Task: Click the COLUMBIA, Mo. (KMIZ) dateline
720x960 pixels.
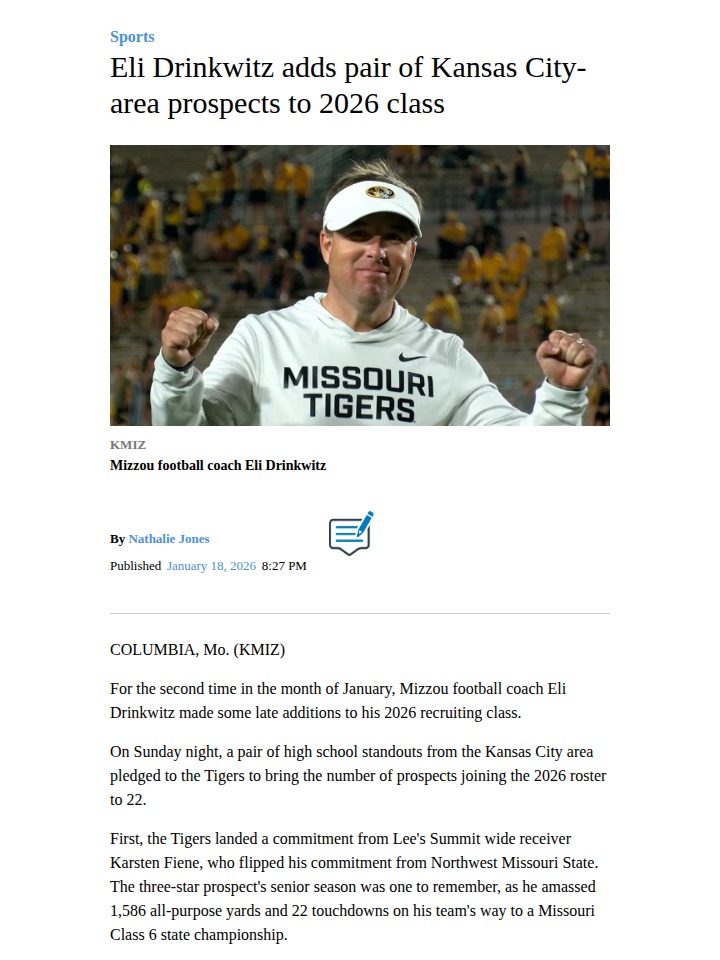Action: [198, 650]
